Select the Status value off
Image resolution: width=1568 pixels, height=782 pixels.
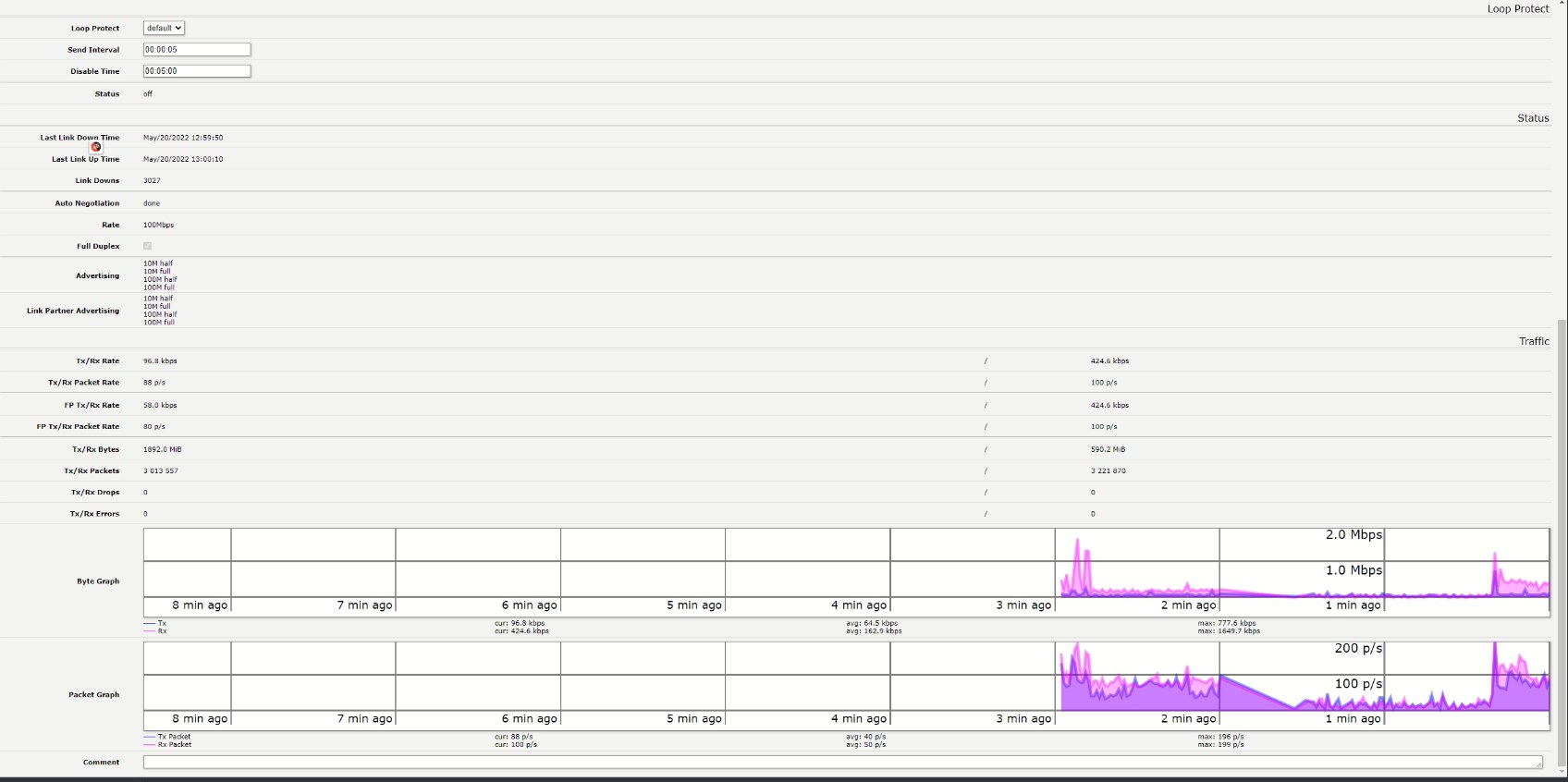tap(148, 94)
